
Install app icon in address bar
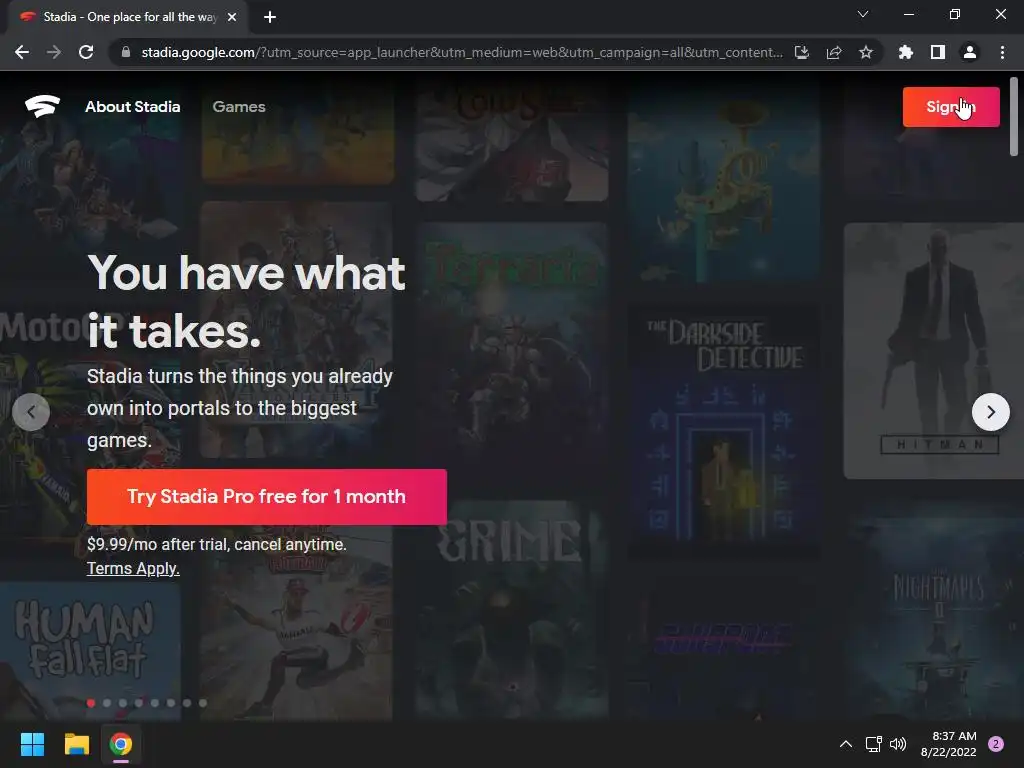(802, 52)
